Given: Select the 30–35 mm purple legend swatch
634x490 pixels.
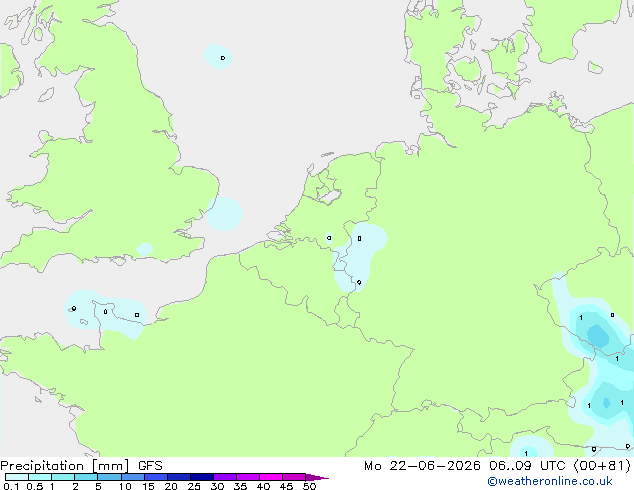Looking at the screenshot, I should coord(224,477).
